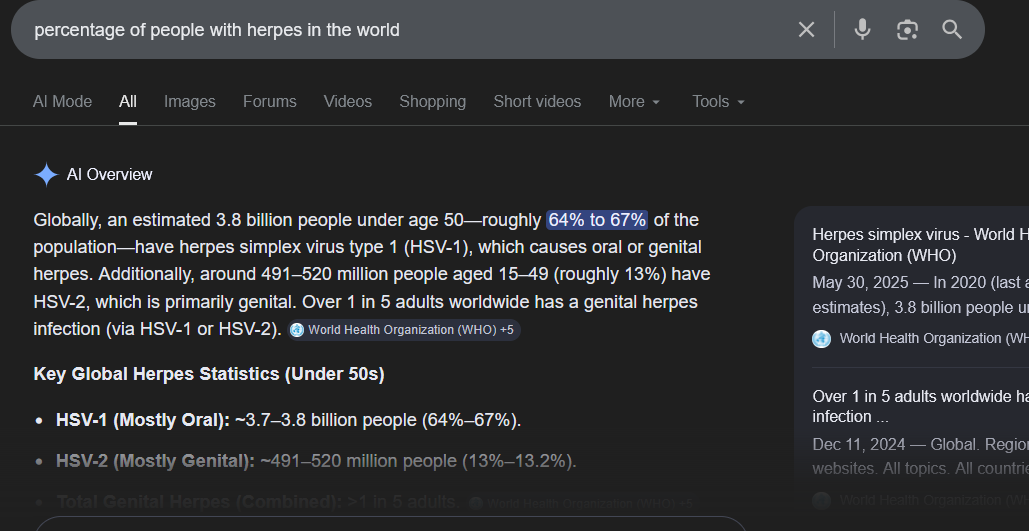
Task: Submit search with the magnifying glass icon
Action: tap(952, 30)
